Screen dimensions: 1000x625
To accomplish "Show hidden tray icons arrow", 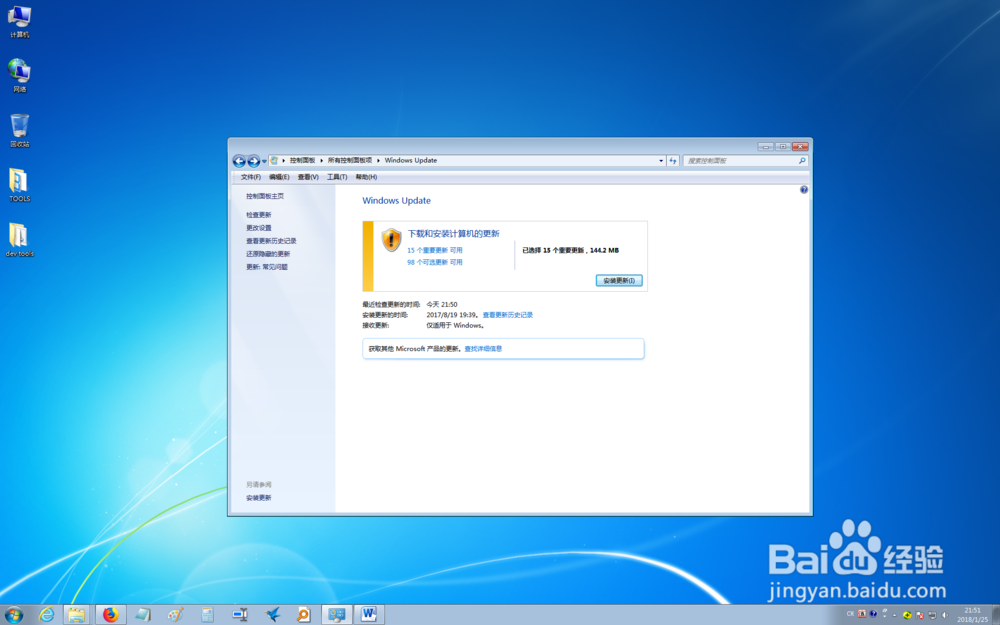I will point(895,615).
